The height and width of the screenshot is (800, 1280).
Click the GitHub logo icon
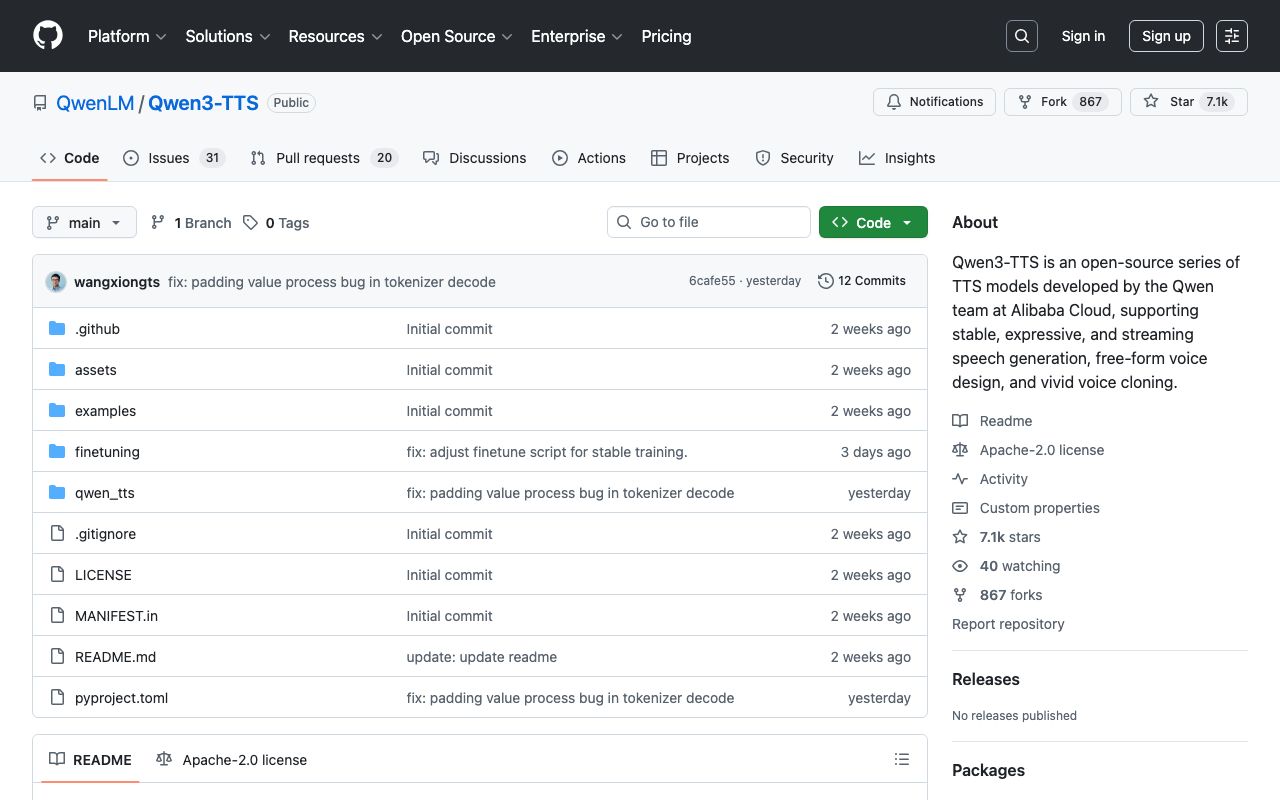point(48,36)
